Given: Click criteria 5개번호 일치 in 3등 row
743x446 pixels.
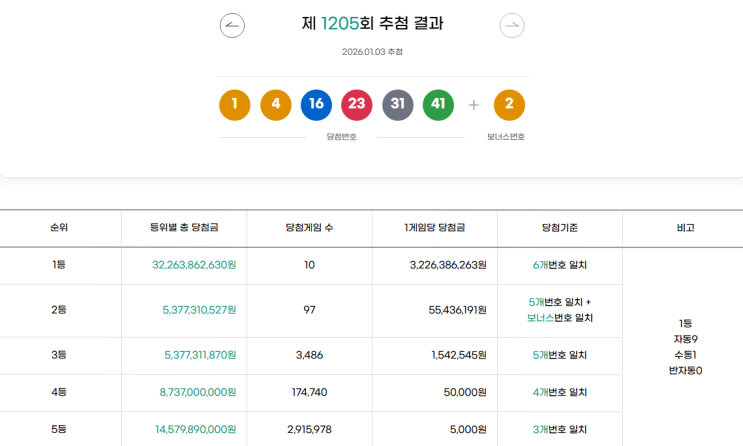Looking at the screenshot, I should click(560, 355).
